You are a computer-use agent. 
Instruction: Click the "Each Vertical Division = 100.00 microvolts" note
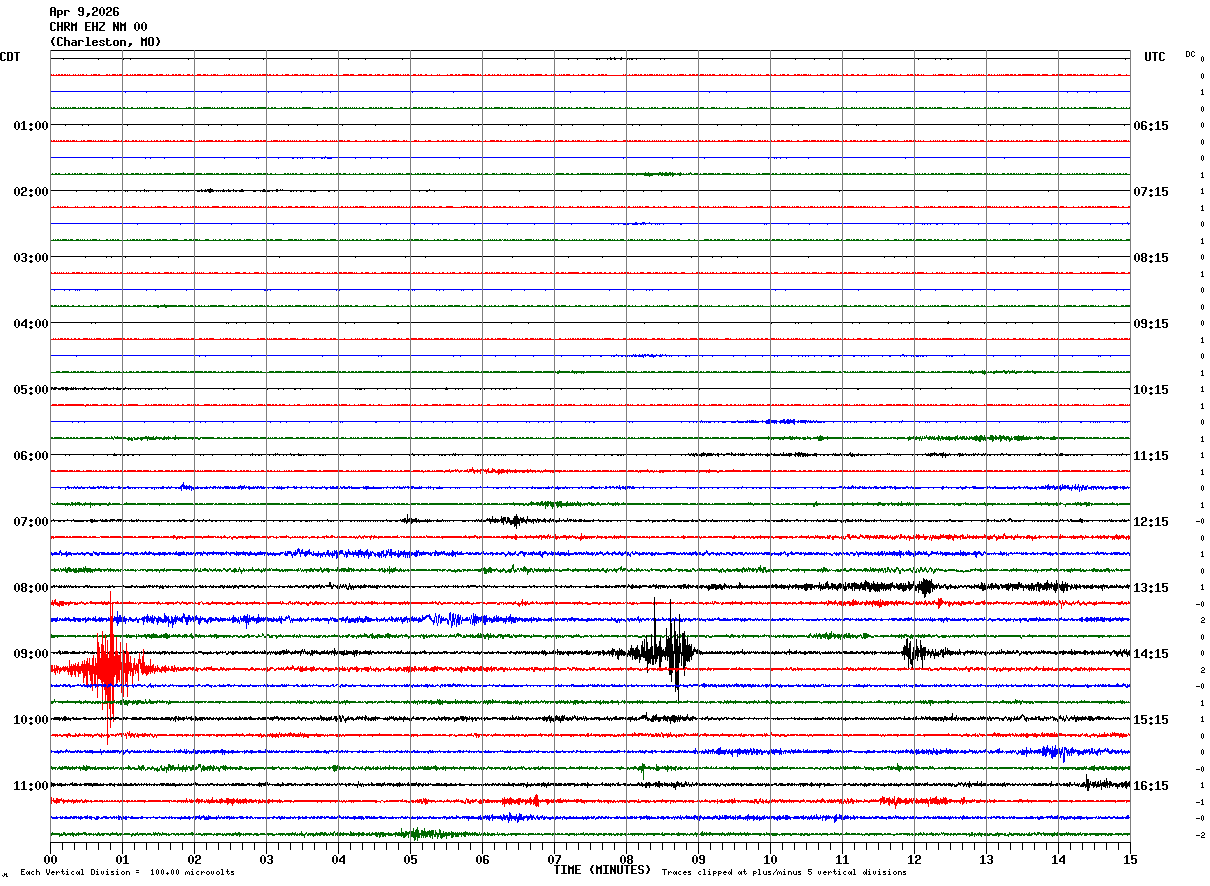127,873
